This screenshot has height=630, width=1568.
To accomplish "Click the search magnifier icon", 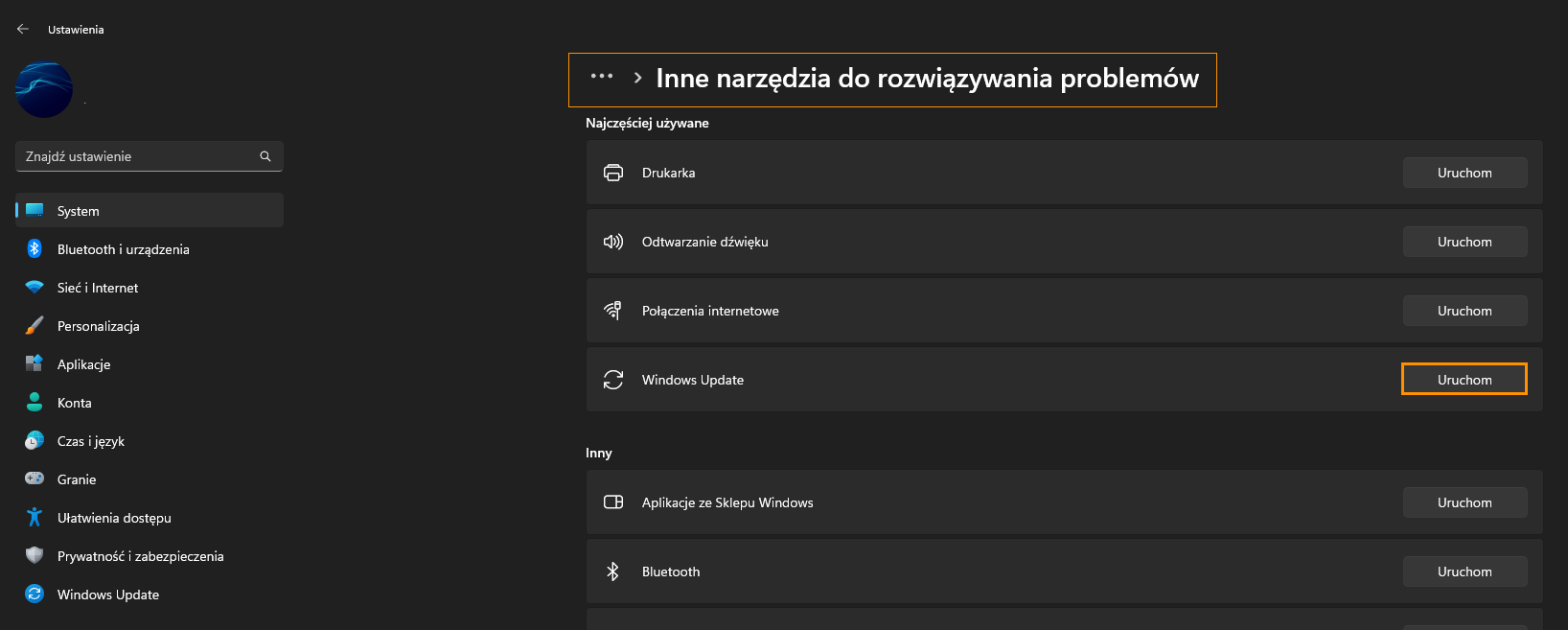I will click(x=265, y=156).
